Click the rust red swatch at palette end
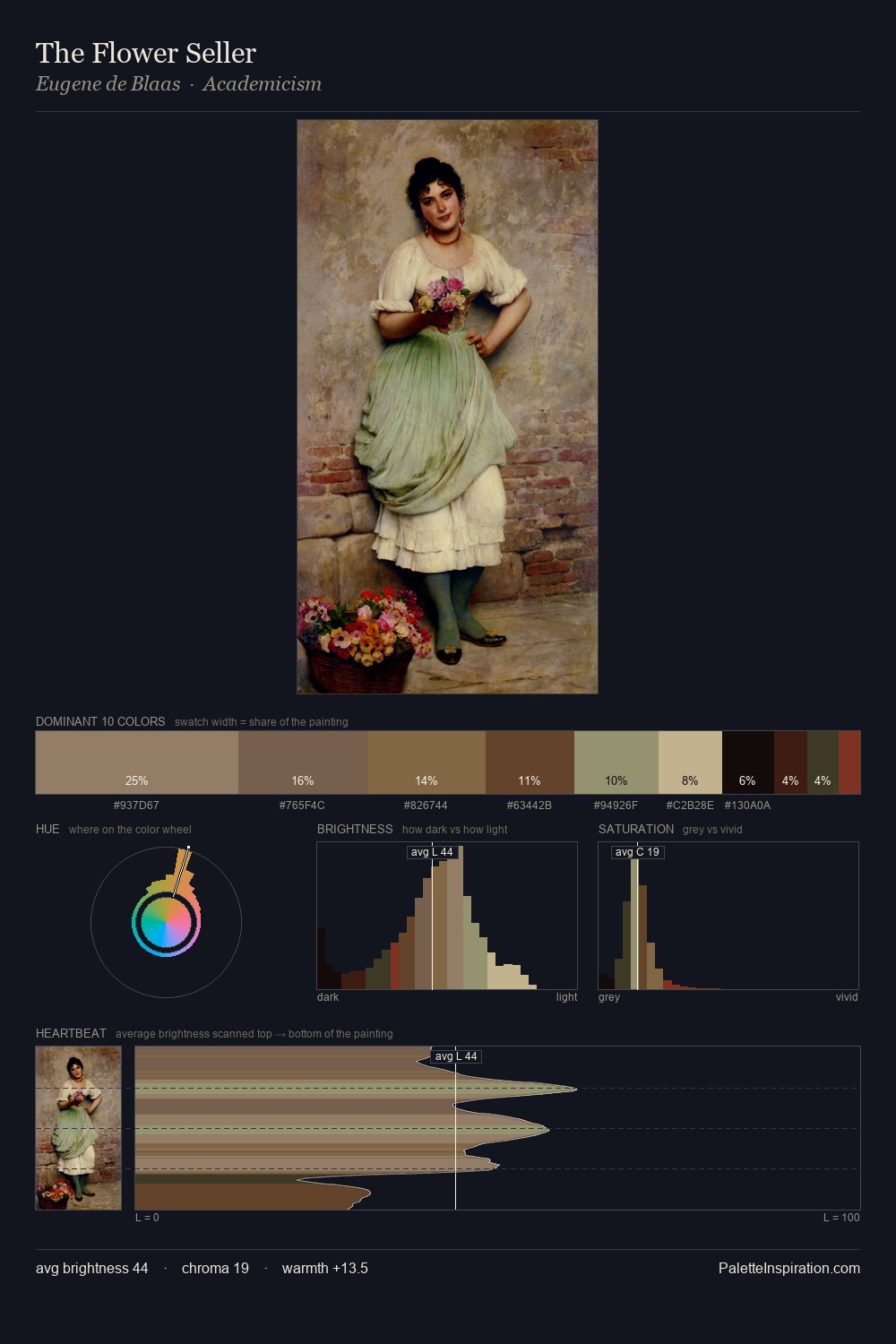This screenshot has width=896, height=1344. [849, 762]
